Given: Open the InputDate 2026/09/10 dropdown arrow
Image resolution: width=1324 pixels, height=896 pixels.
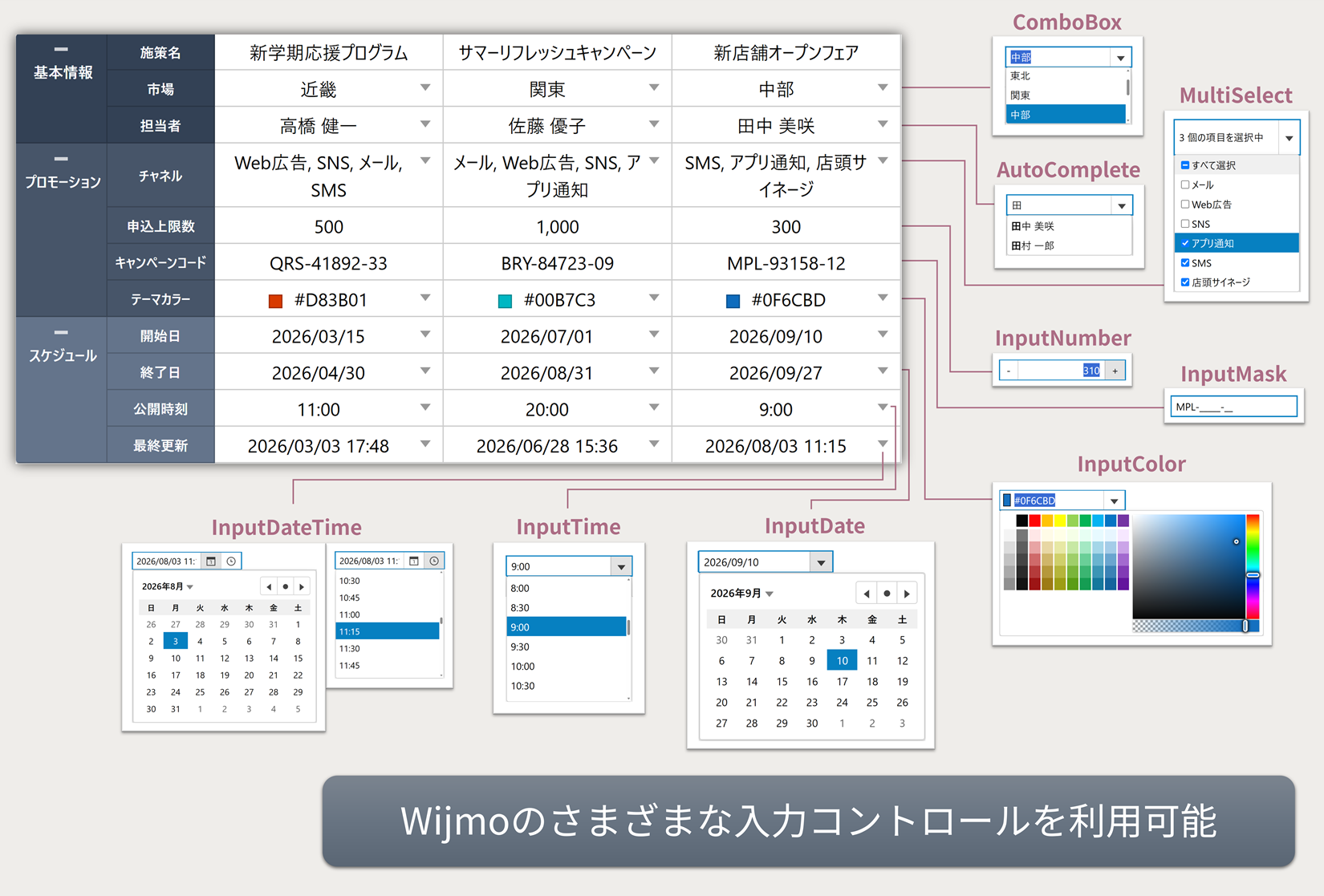Looking at the screenshot, I should (x=821, y=562).
